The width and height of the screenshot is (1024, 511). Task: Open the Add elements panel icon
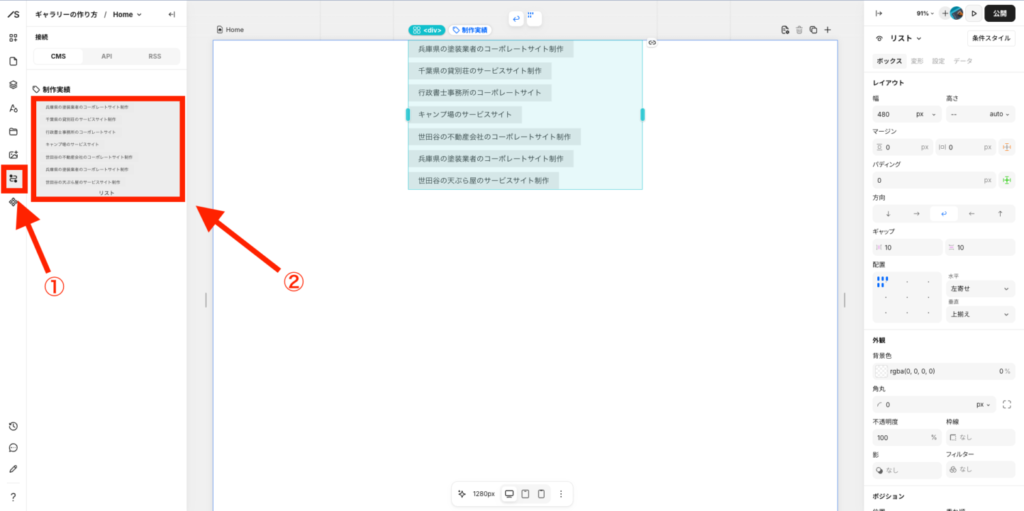(x=13, y=38)
